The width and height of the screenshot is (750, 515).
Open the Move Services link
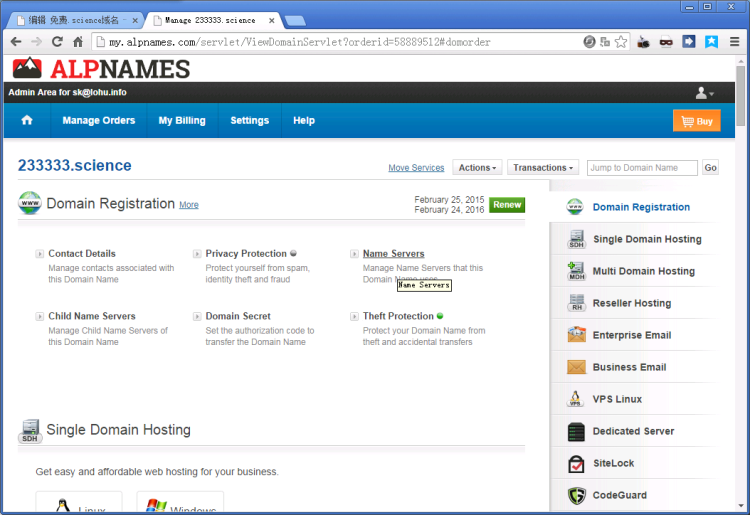(x=416, y=168)
